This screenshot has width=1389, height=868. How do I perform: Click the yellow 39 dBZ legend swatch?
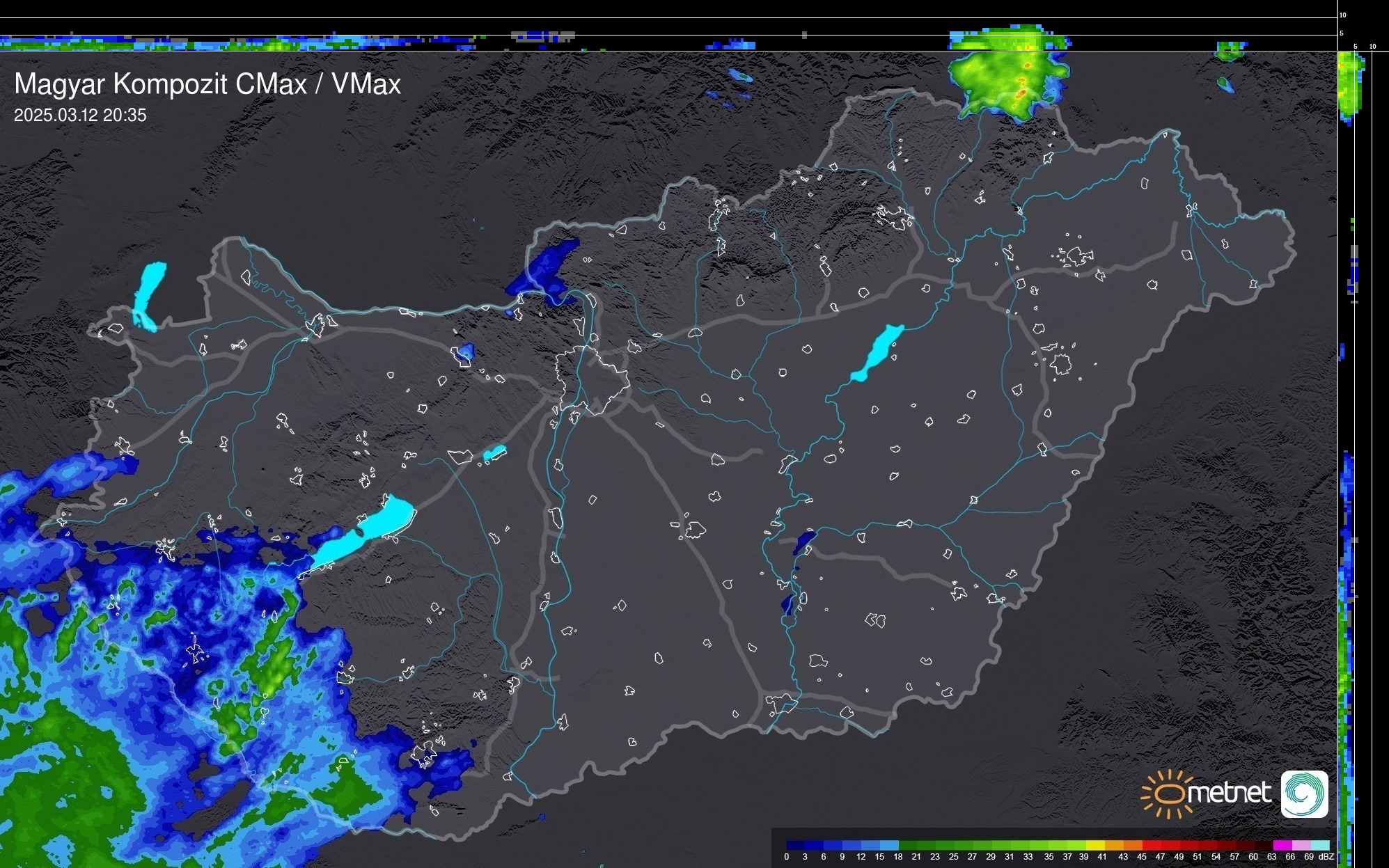pyautogui.click(x=1095, y=845)
